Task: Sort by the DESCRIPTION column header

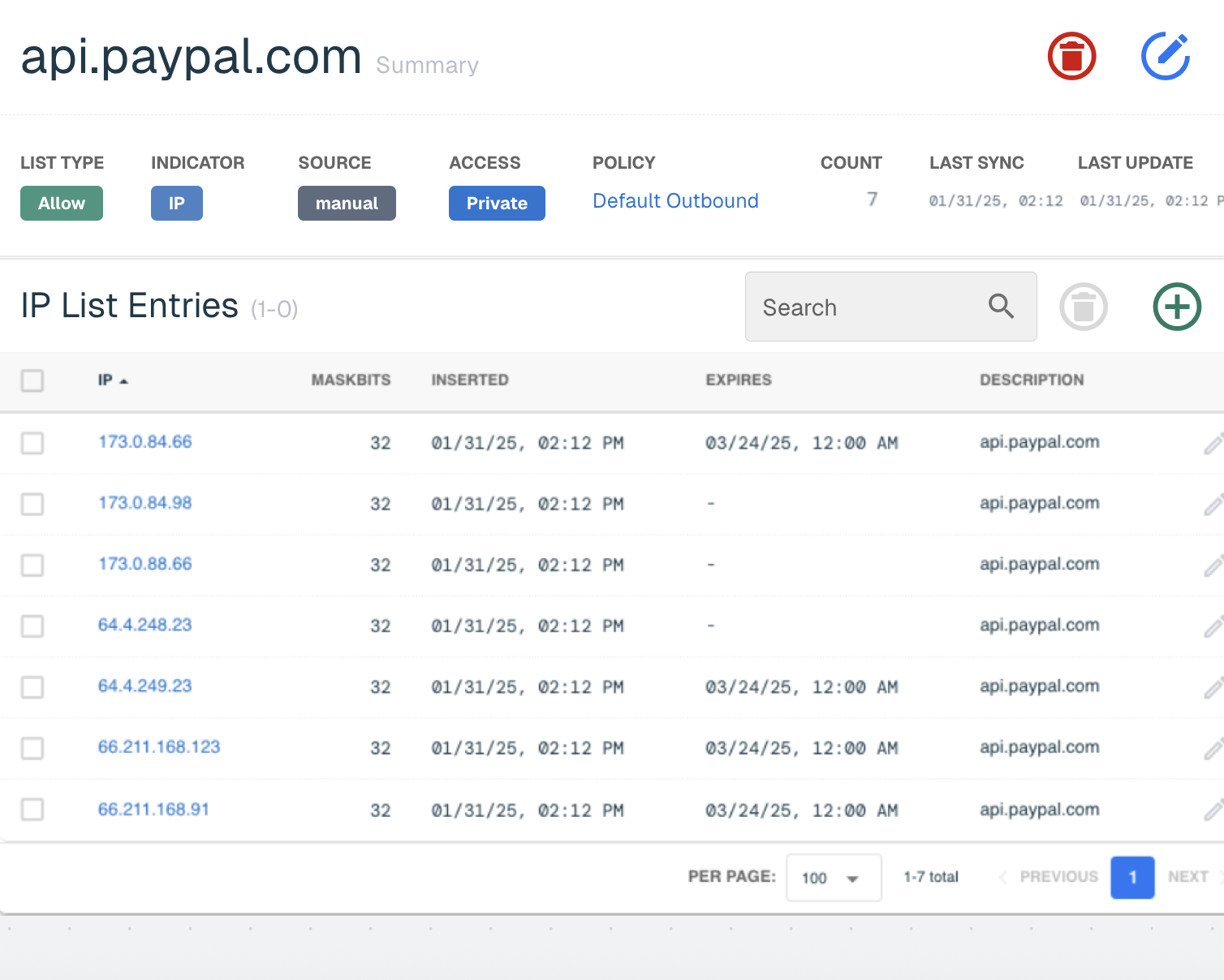Action: tap(1032, 380)
